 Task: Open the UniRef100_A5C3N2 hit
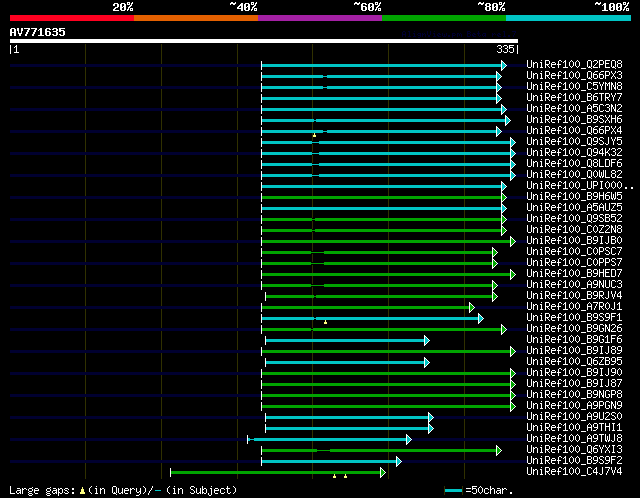point(574,109)
